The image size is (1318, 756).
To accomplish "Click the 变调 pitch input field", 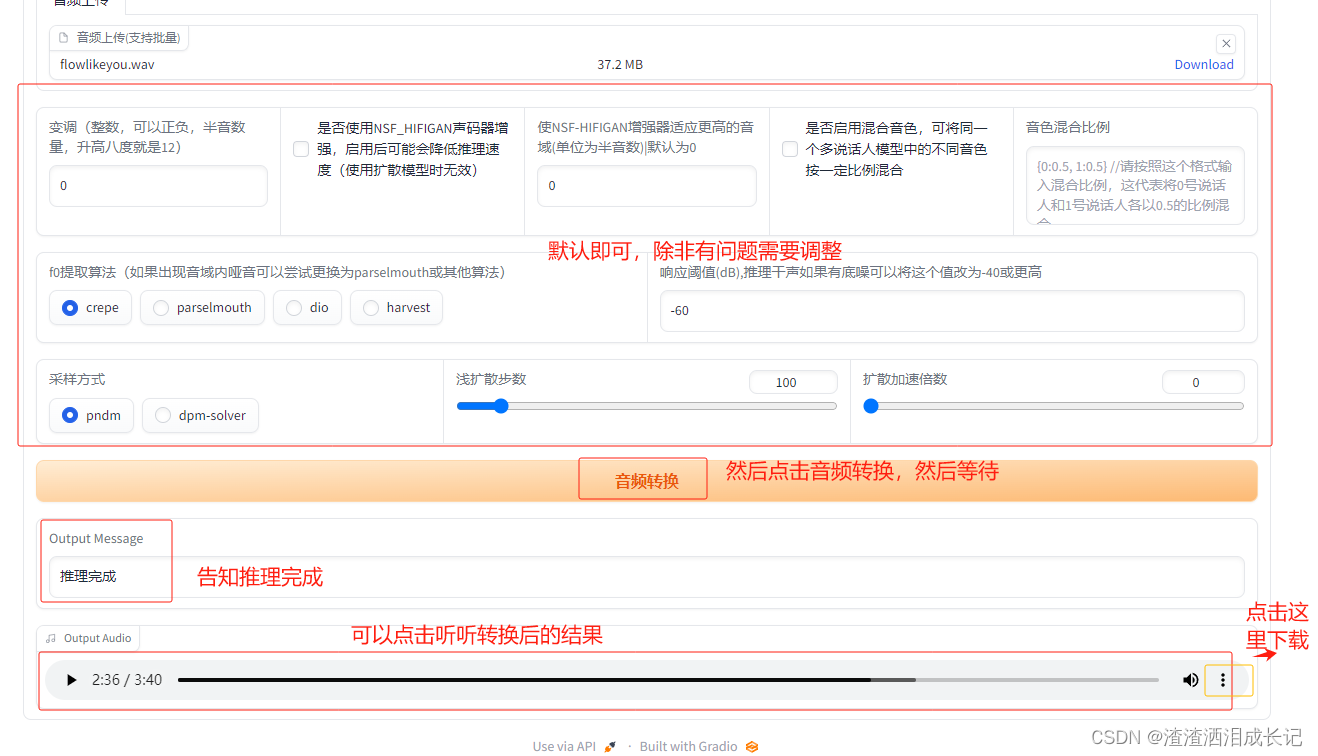I will 158,186.
